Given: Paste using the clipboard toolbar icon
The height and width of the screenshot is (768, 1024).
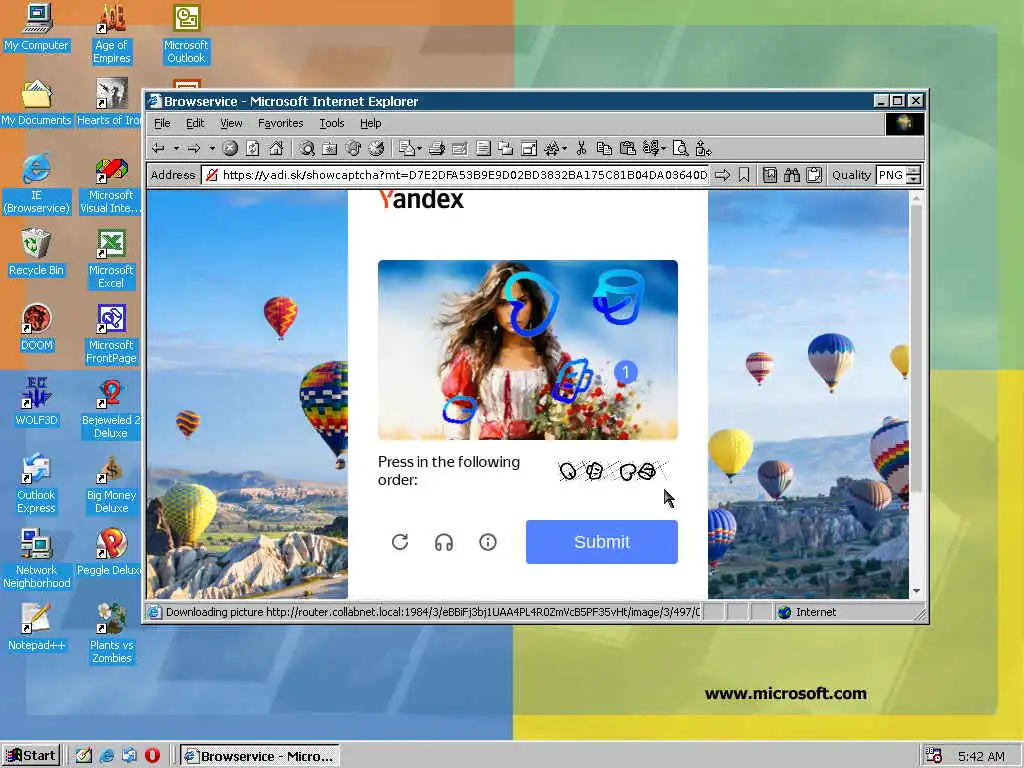Looking at the screenshot, I should point(628,149).
